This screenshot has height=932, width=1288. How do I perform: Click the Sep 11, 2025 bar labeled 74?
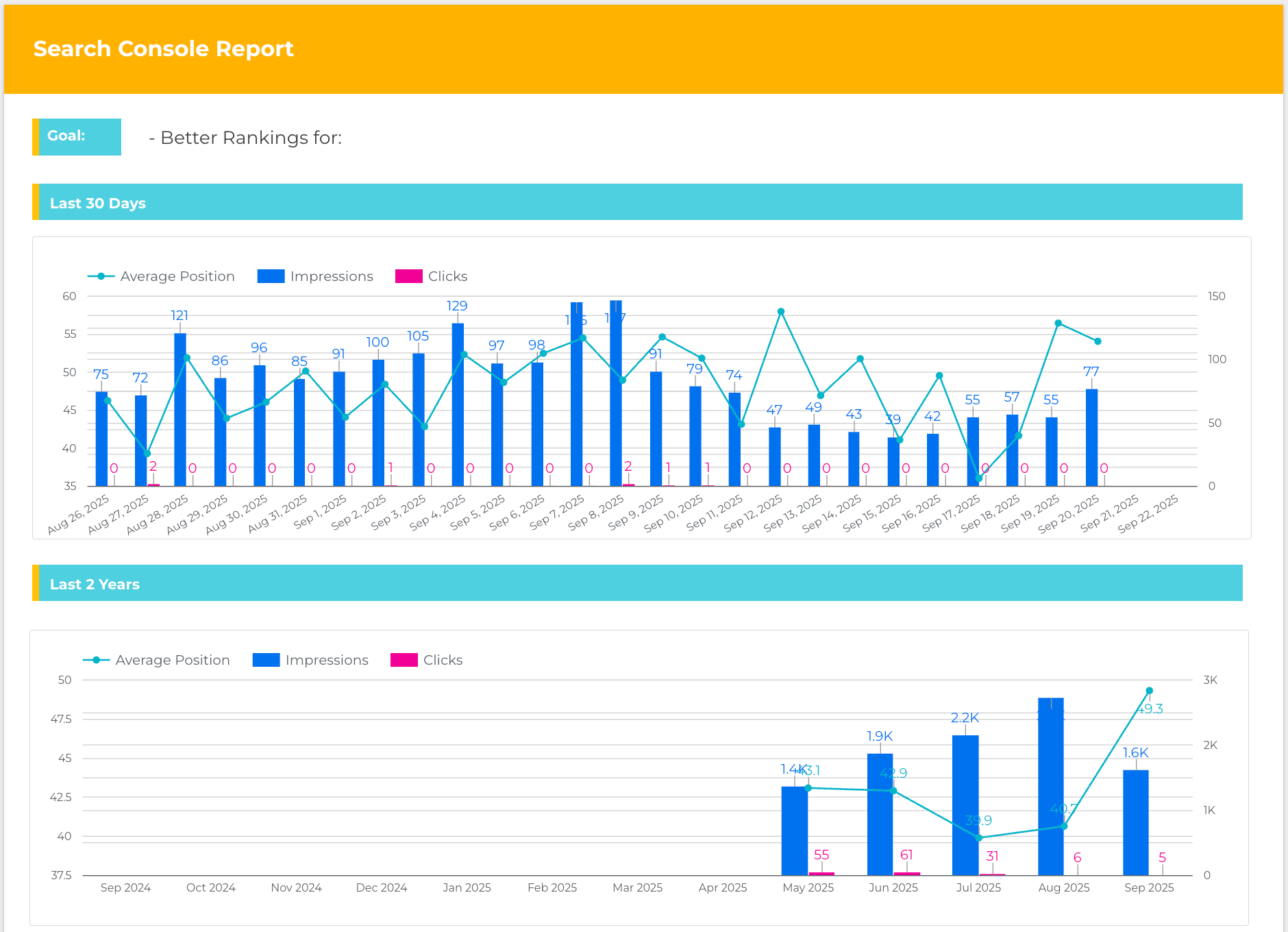734,440
